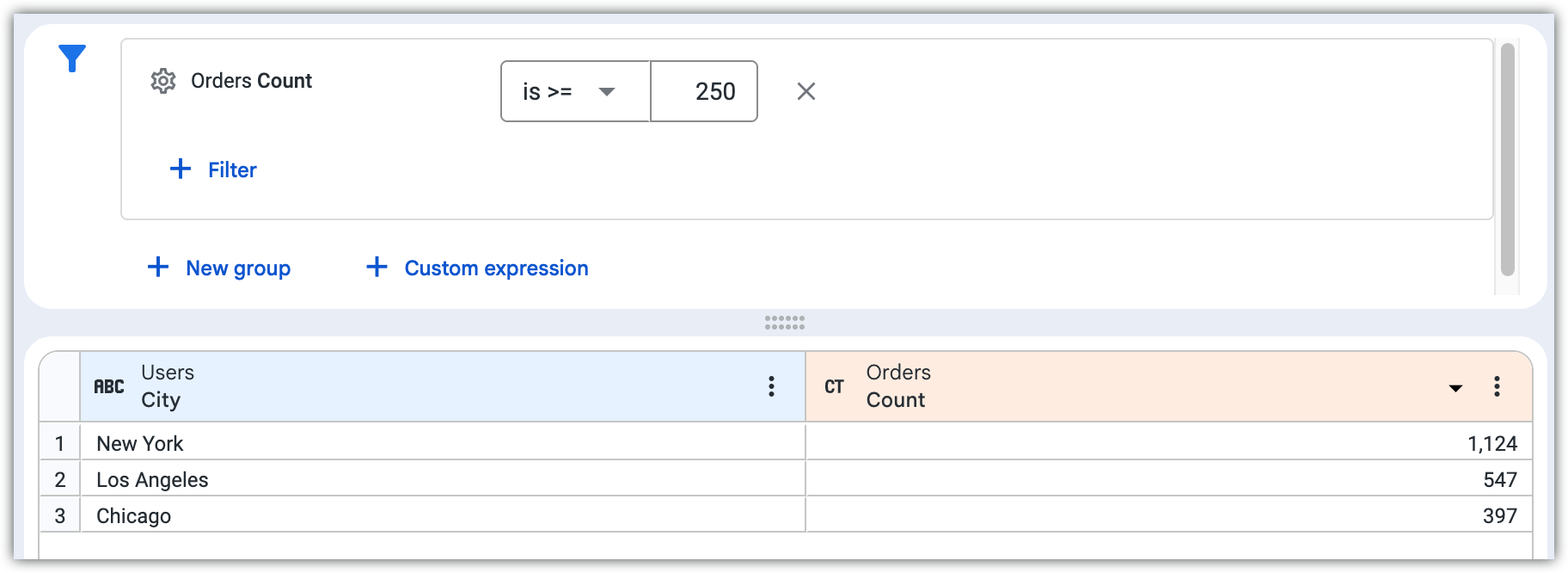Add a New group

219,268
